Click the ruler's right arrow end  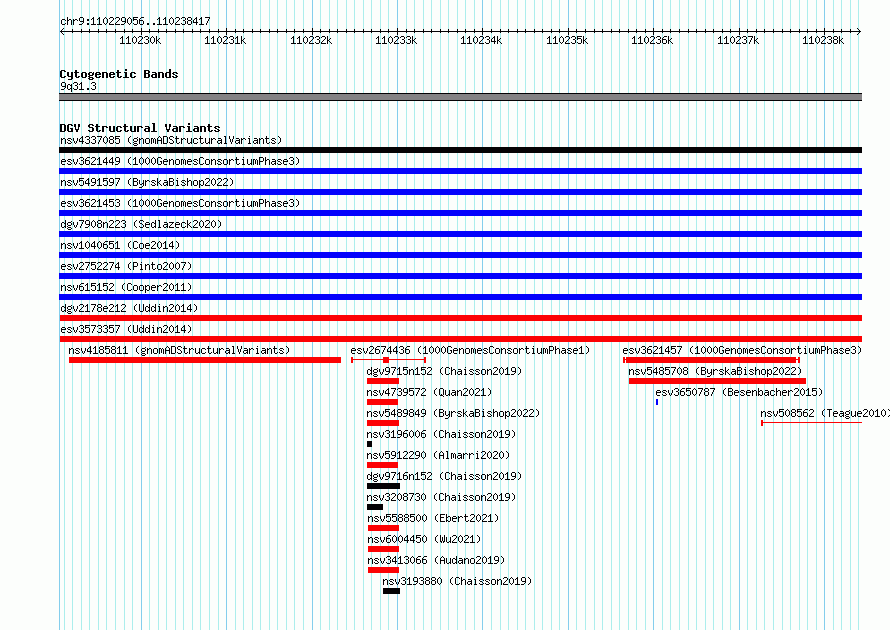point(859,32)
